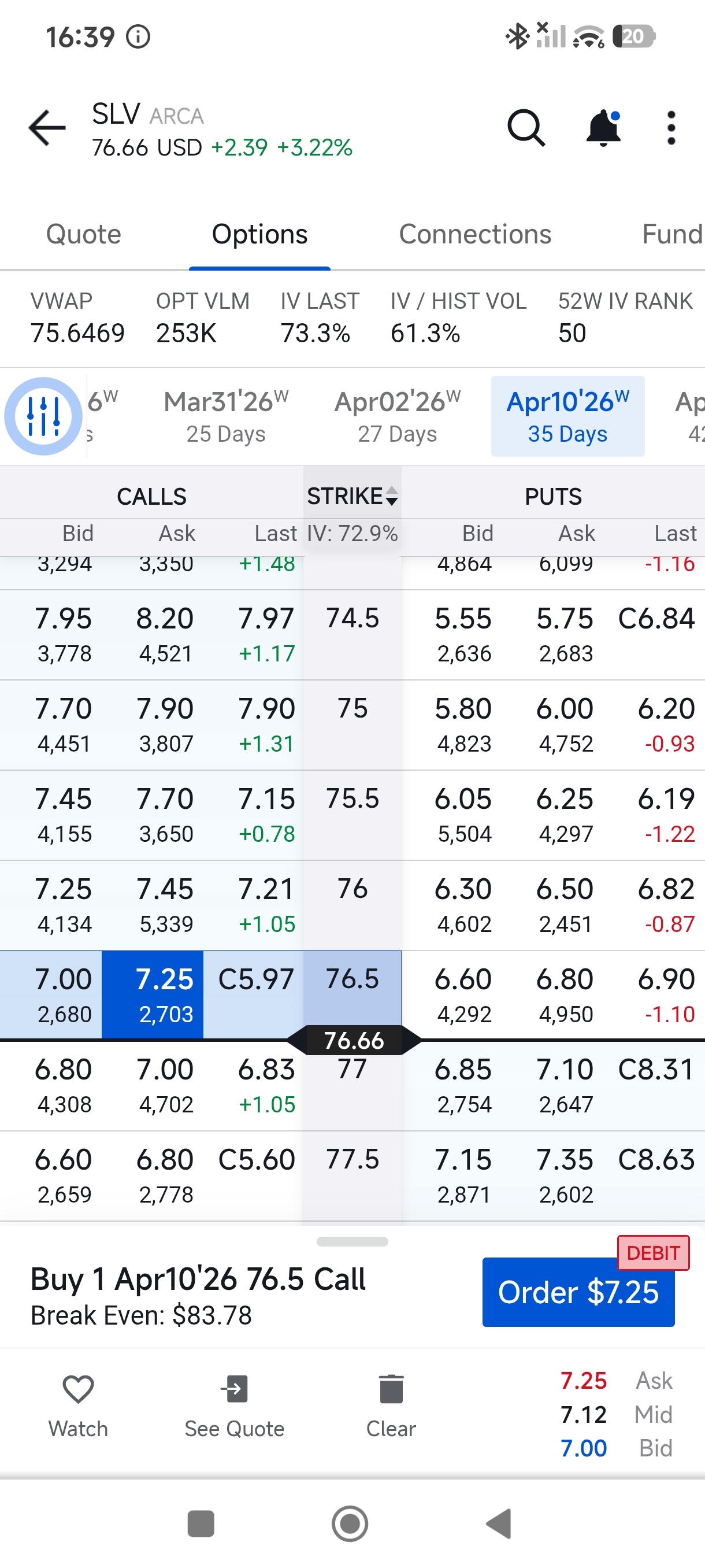Open the Fund tab
Image resolution: width=705 pixels, height=1568 pixels.
[673, 234]
